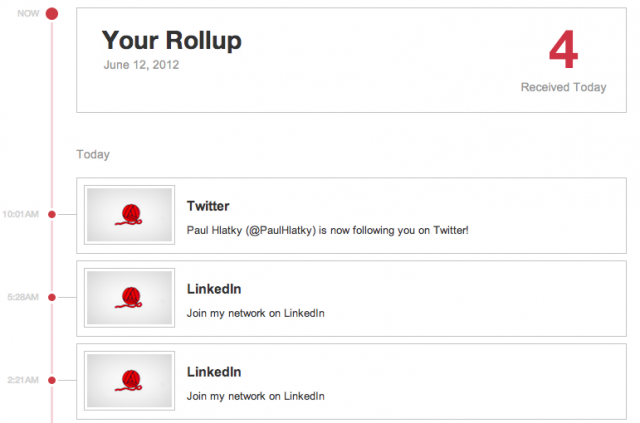Click the Twitter heading in first message
The height and width of the screenshot is (423, 640).
pyautogui.click(x=208, y=206)
